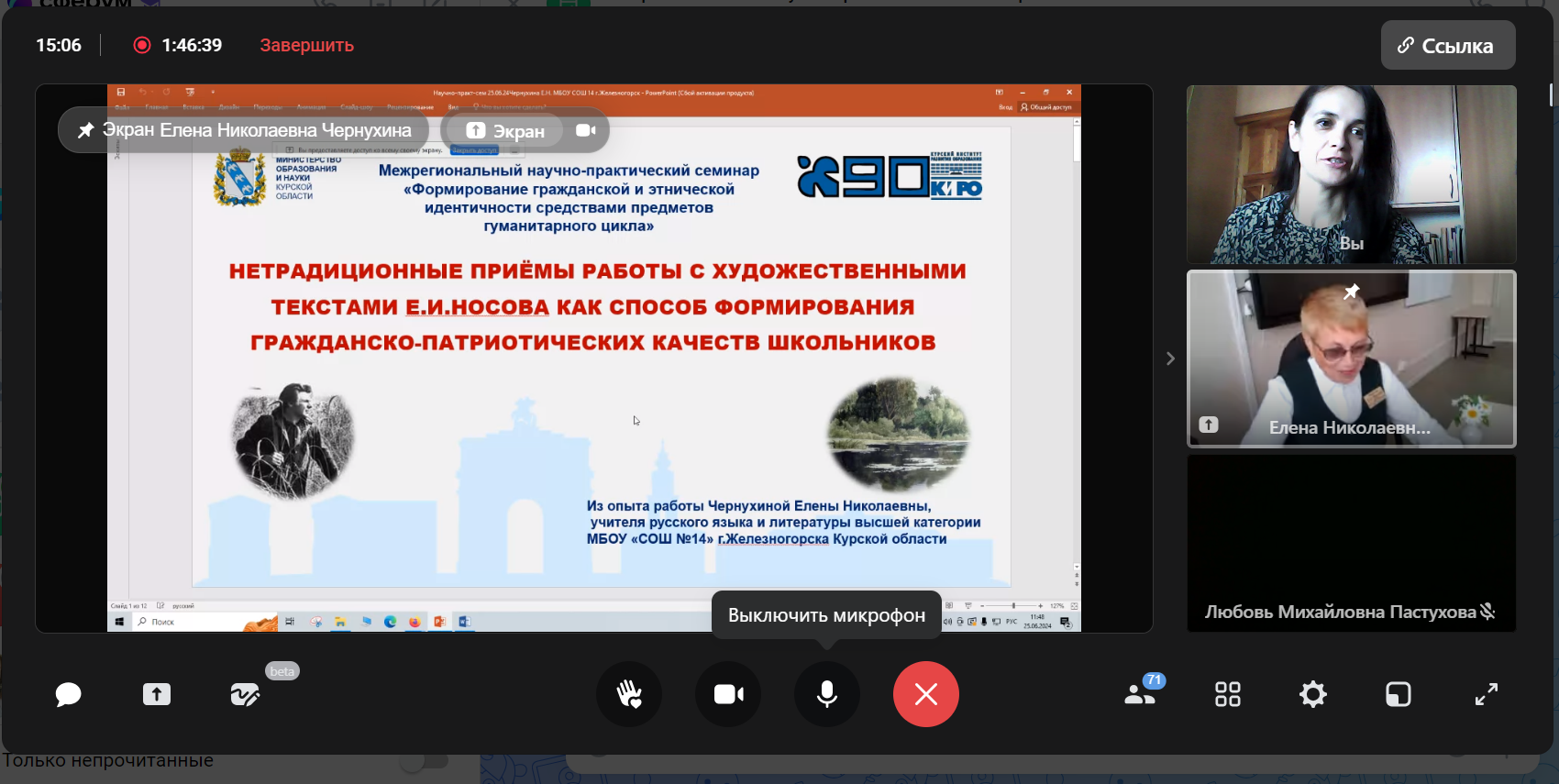Viewport: 1559px width, 784px height.
Task: Click save icon in shared PowerPoint title bar
Action: click(121, 92)
